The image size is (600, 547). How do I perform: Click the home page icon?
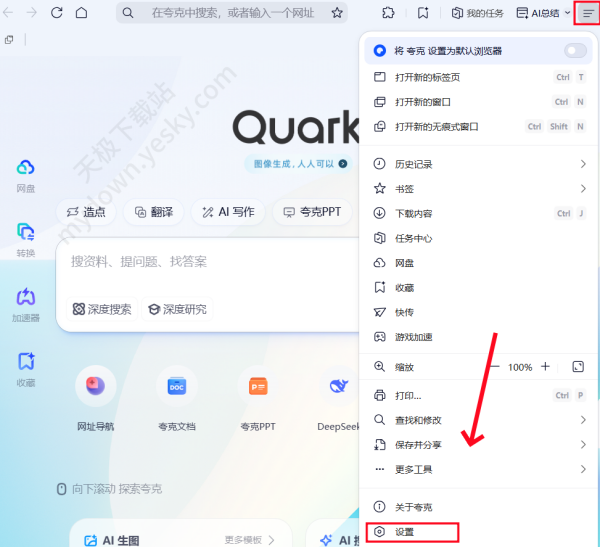pyautogui.click(x=81, y=13)
